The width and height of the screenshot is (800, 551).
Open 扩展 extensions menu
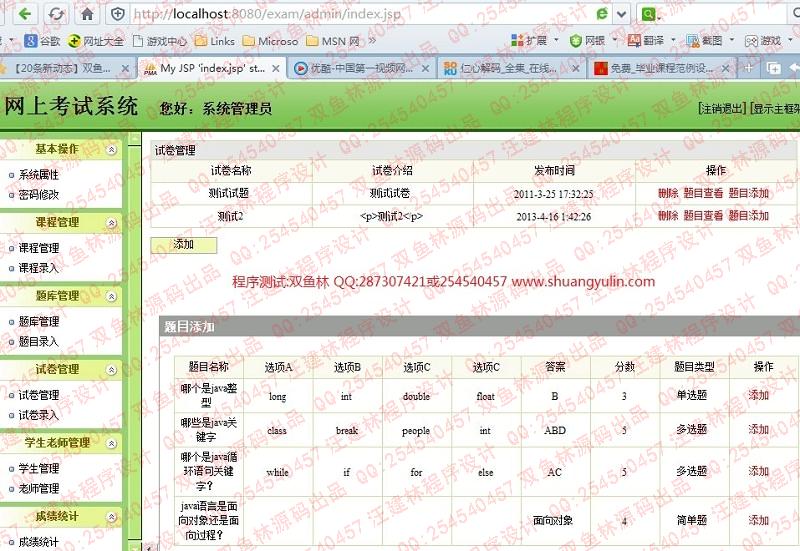[x=535, y=40]
